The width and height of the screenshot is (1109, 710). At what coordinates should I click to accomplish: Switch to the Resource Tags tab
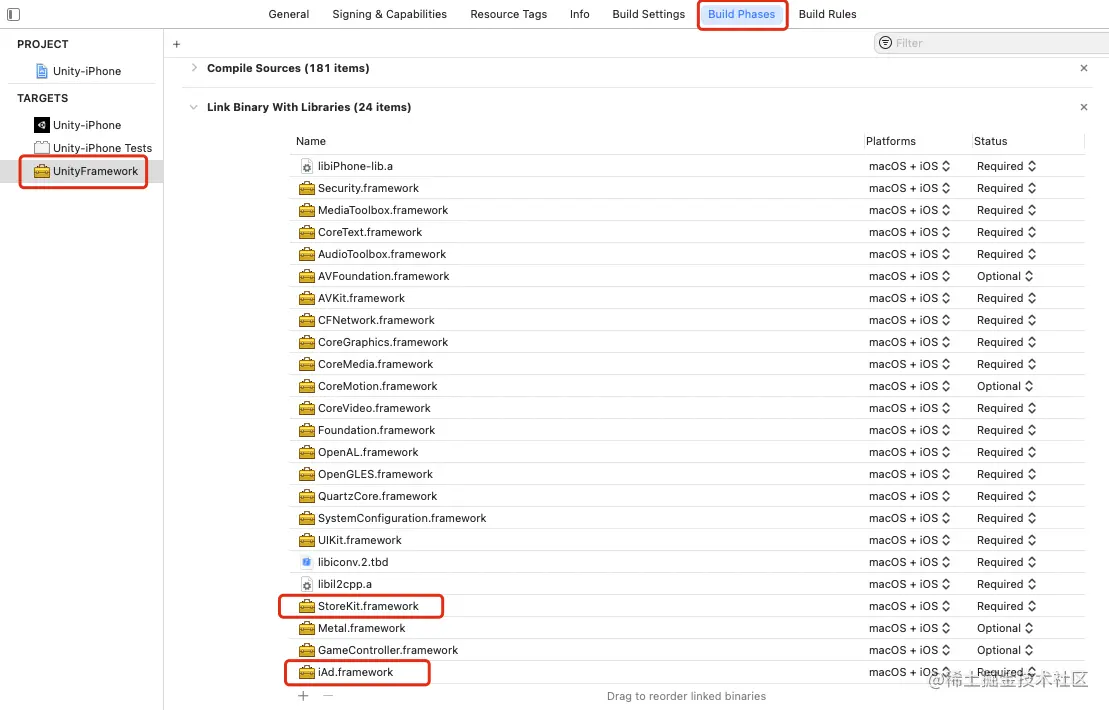click(x=509, y=14)
